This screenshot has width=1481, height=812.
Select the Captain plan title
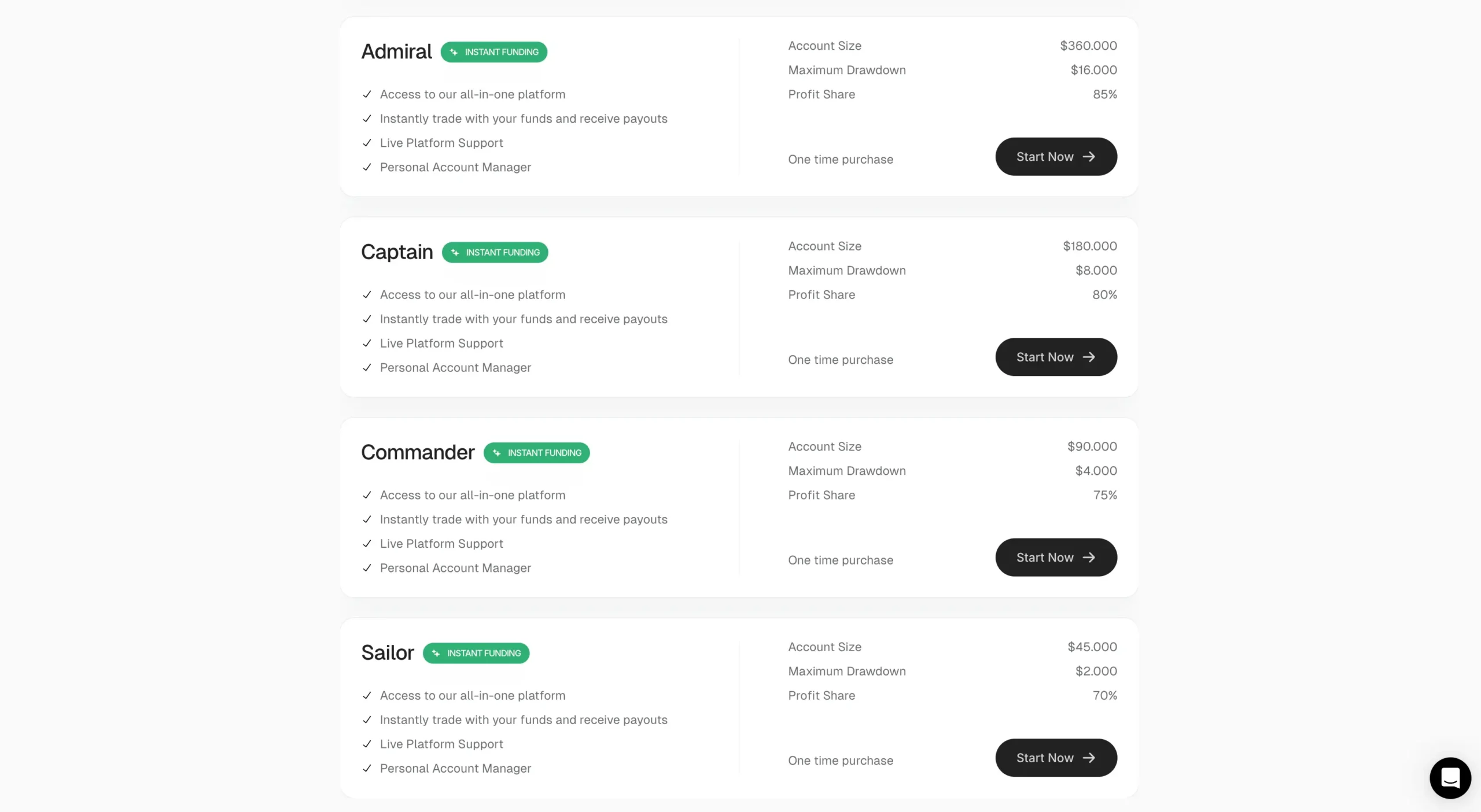[397, 252]
